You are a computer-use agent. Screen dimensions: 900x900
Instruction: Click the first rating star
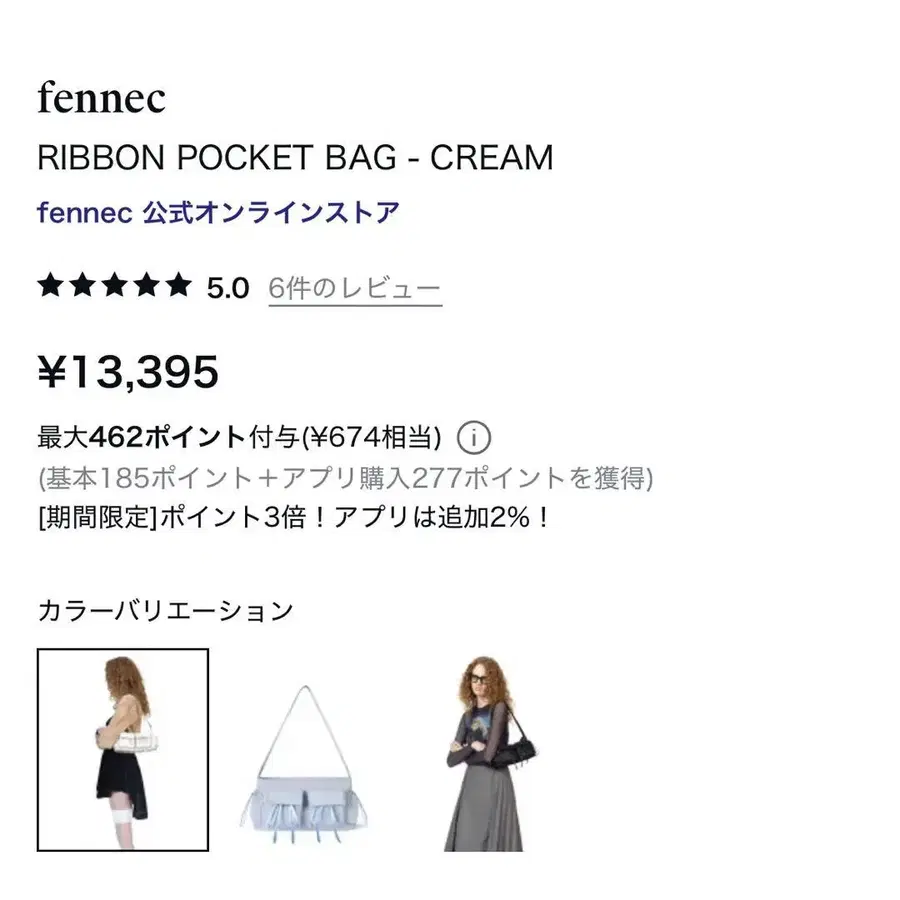(x=51, y=285)
